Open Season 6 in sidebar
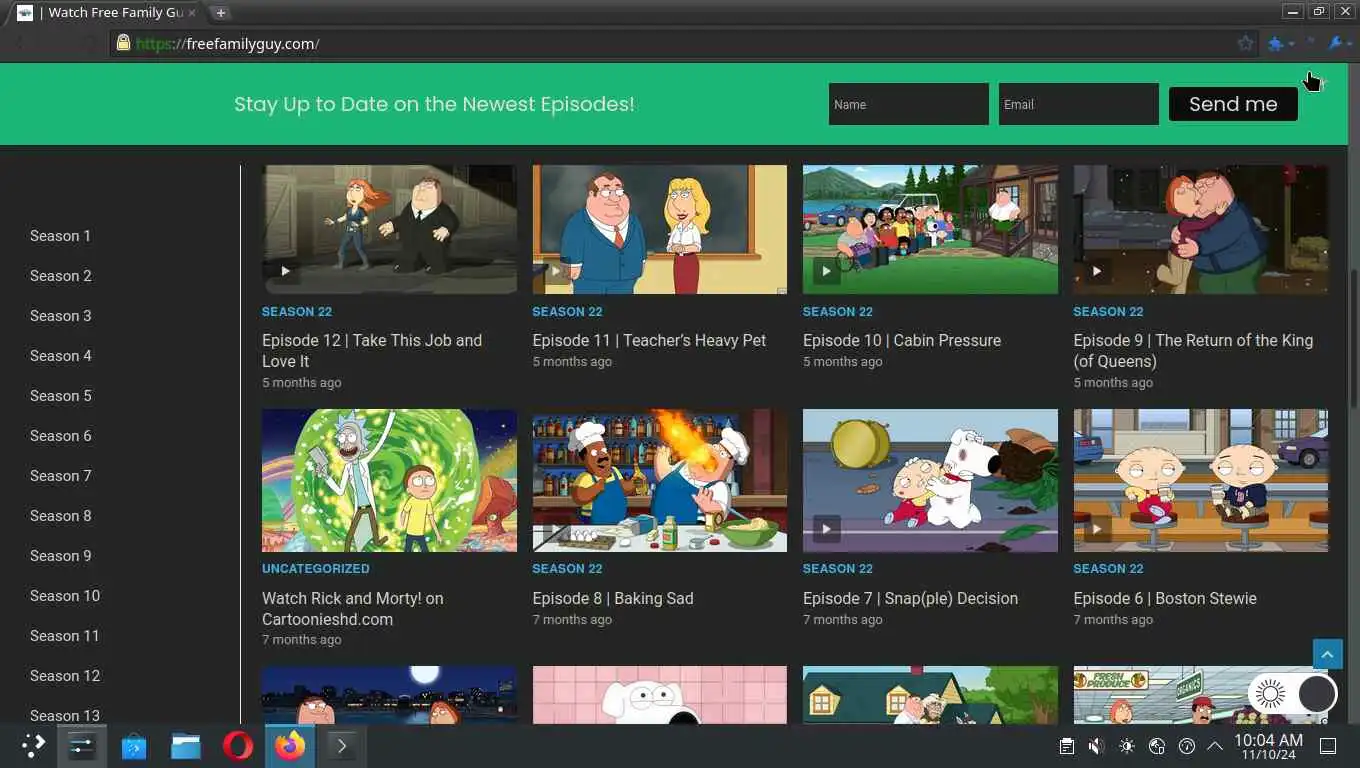The height and width of the screenshot is (768, 1360). (x=60, y=436)
